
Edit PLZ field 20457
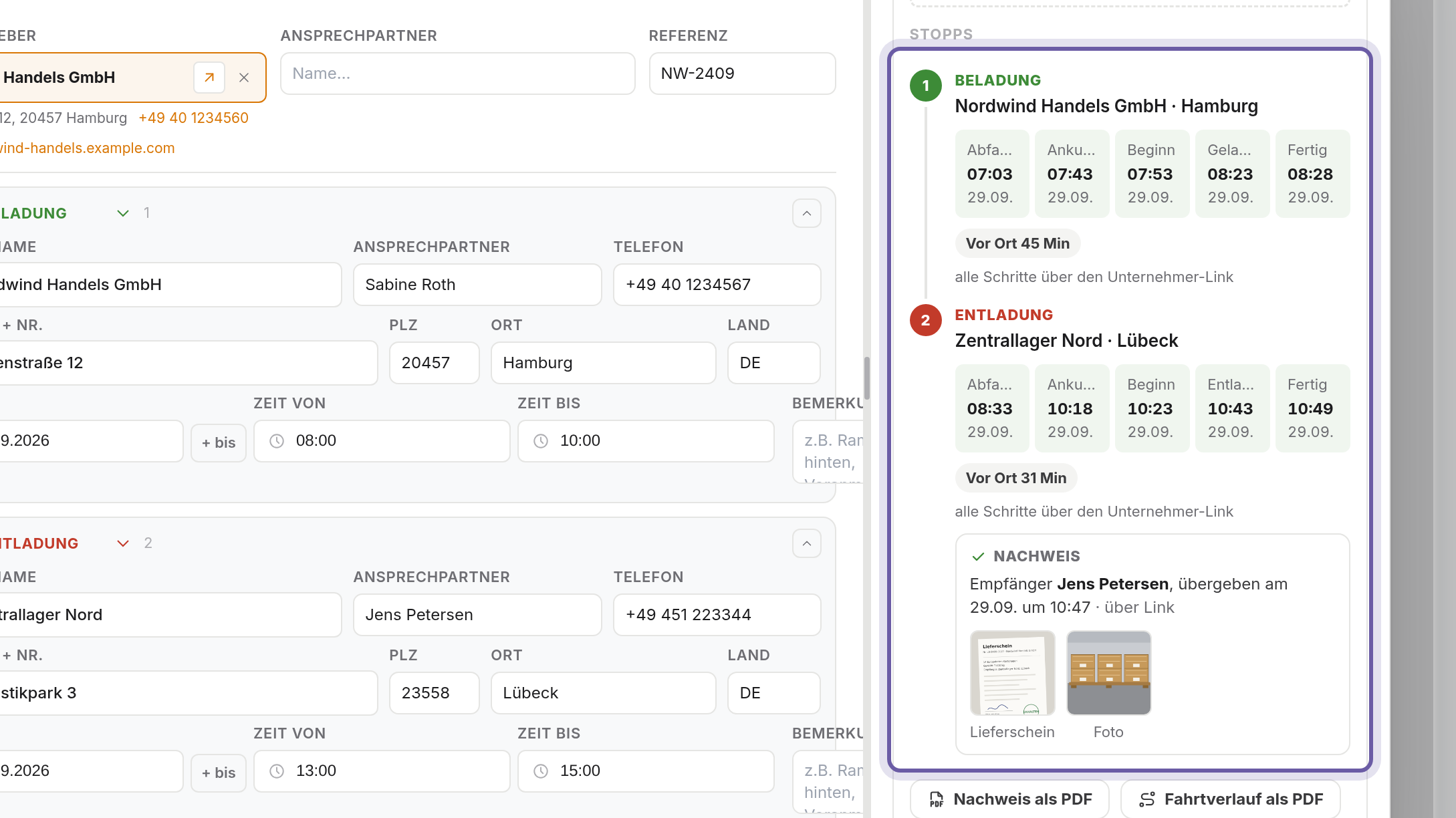[435, 363]
